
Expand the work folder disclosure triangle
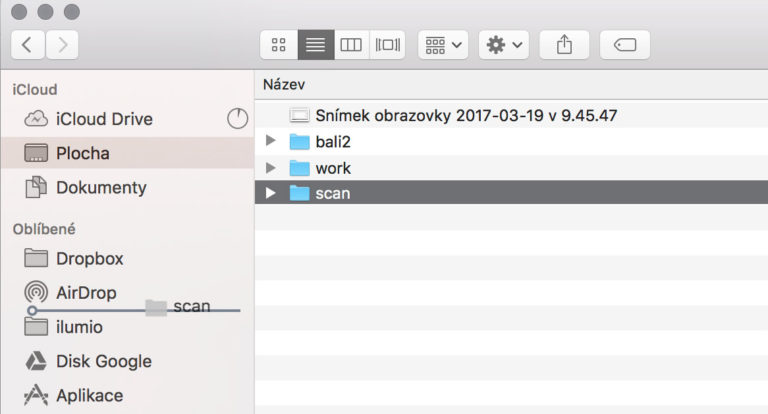(270, 167)
